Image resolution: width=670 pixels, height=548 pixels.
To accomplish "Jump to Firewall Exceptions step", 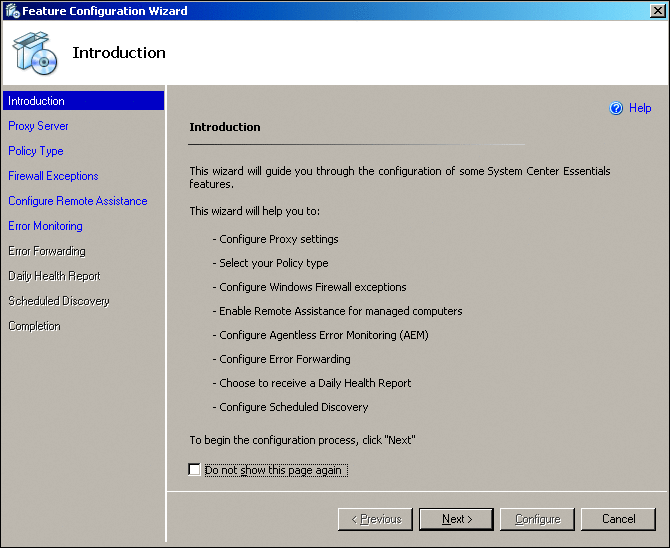I will [x=53, y=176].
